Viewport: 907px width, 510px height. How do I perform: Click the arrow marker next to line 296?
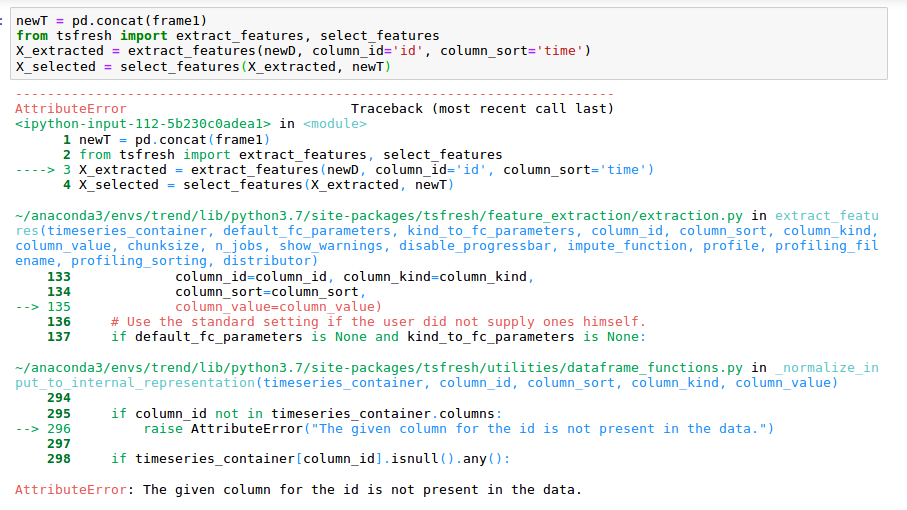(27, 429)
